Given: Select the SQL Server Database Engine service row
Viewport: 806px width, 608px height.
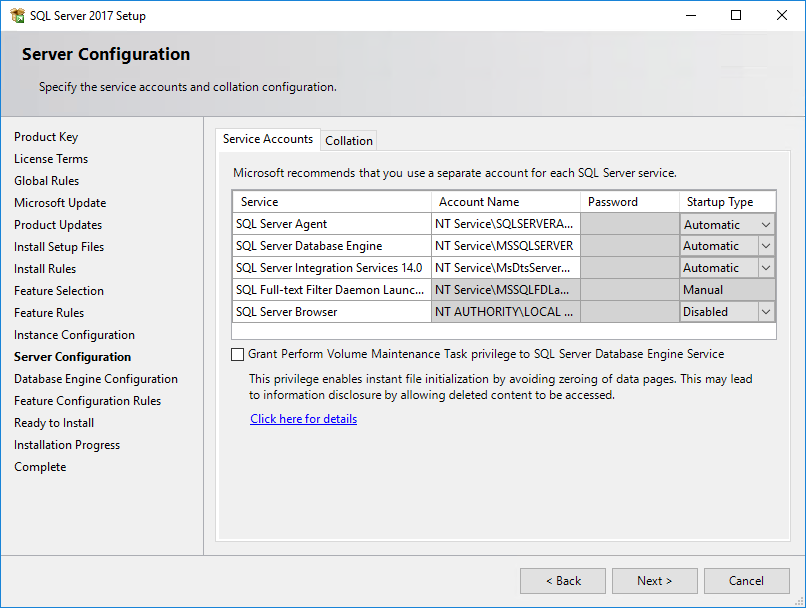Looking at the screenshot, I should pos(332,246).
